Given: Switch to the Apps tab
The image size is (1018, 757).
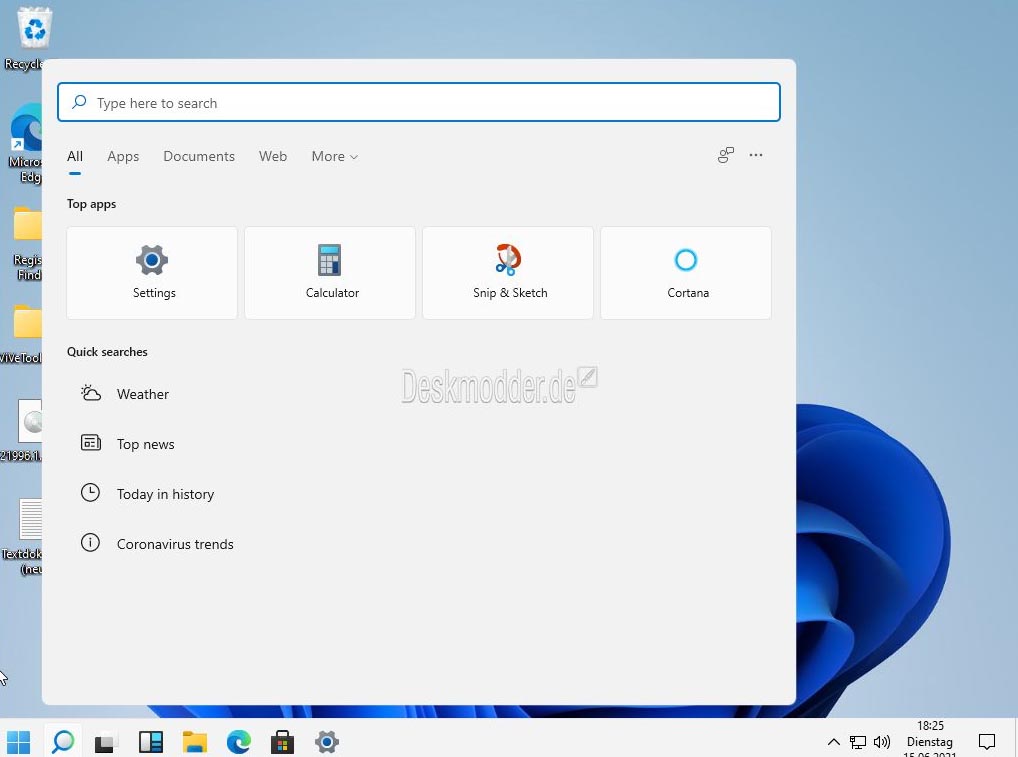Looking at the screenshot, I should 123,156.
